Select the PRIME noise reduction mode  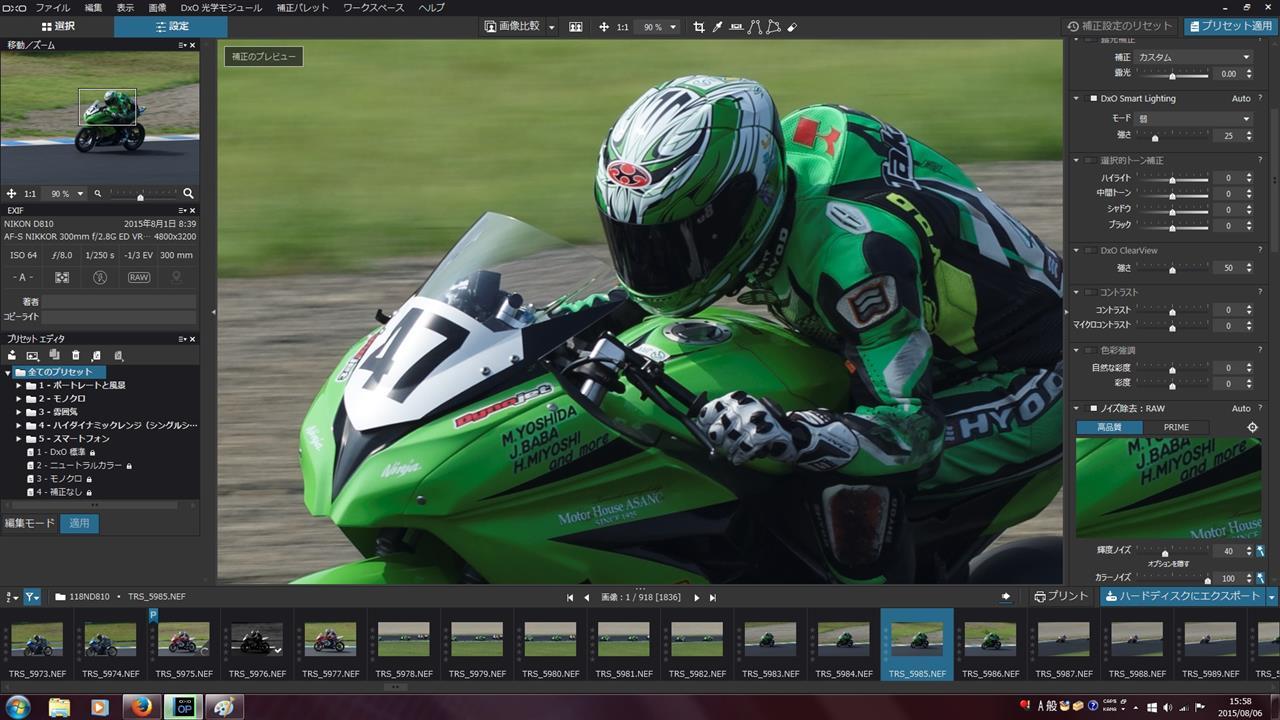pos(1176,427)
